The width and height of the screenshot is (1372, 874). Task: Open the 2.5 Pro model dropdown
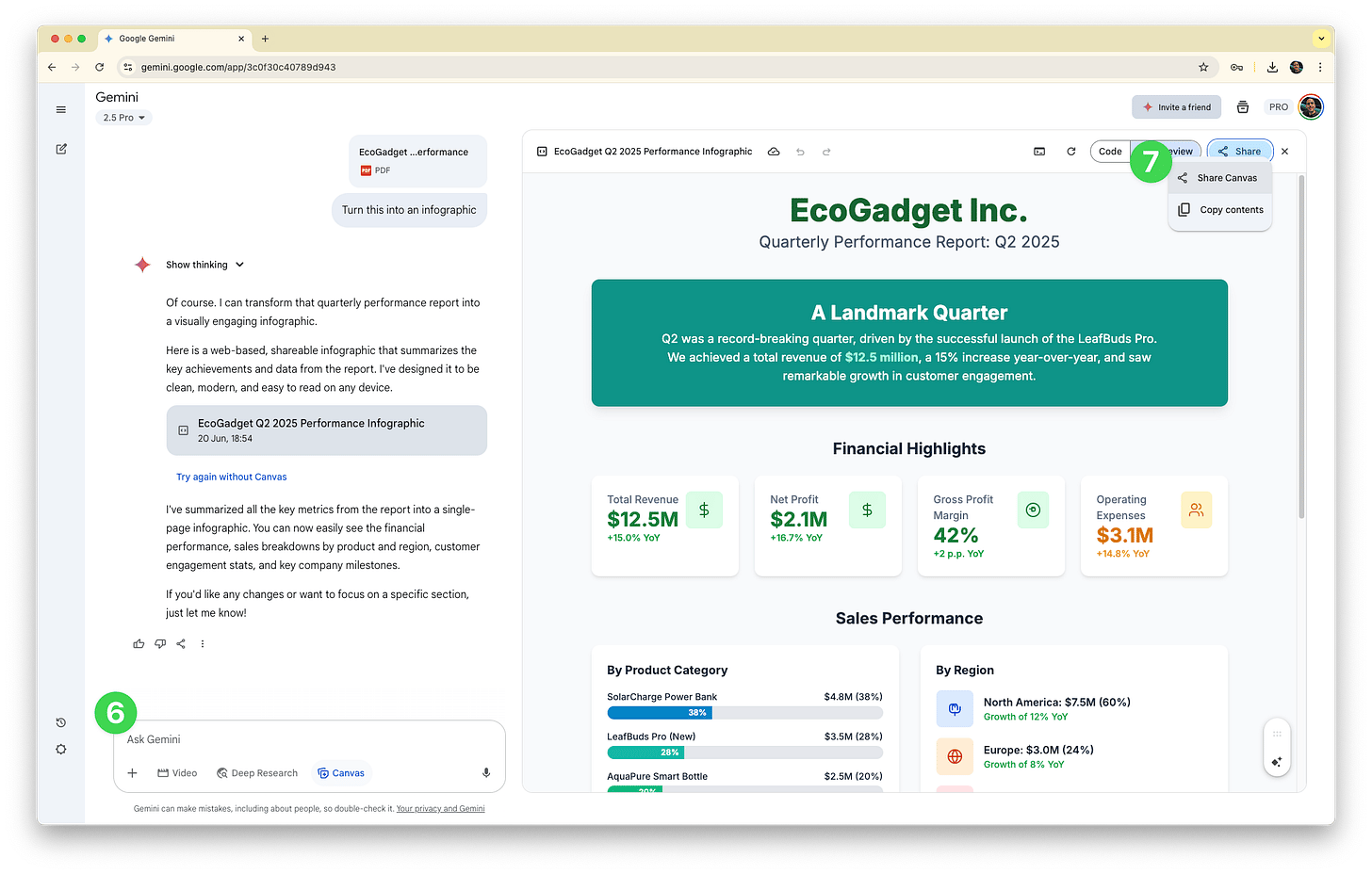(123, 118)
